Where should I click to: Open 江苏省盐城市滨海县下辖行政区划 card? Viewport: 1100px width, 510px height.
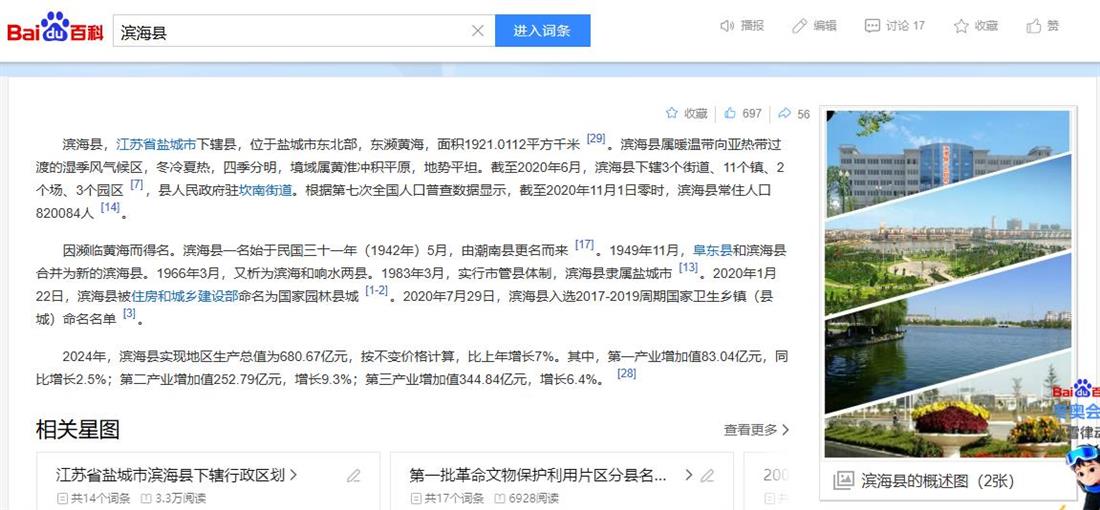point(176,475)
